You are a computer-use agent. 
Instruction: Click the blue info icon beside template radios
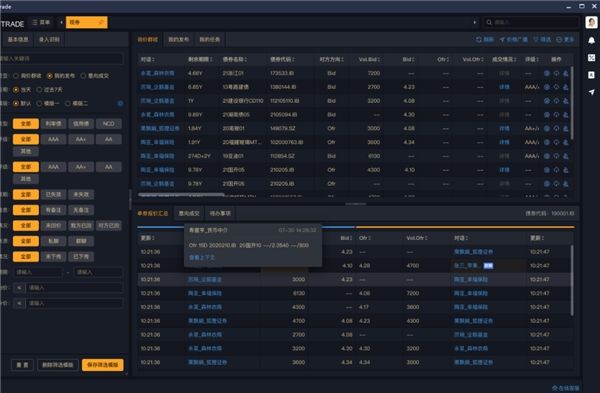(120, 103)
